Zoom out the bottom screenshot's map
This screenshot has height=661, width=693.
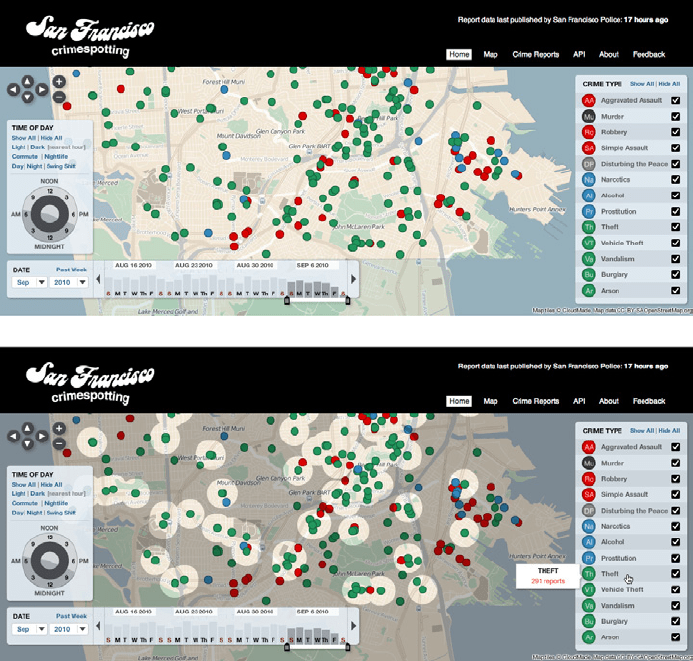point(59,444)
